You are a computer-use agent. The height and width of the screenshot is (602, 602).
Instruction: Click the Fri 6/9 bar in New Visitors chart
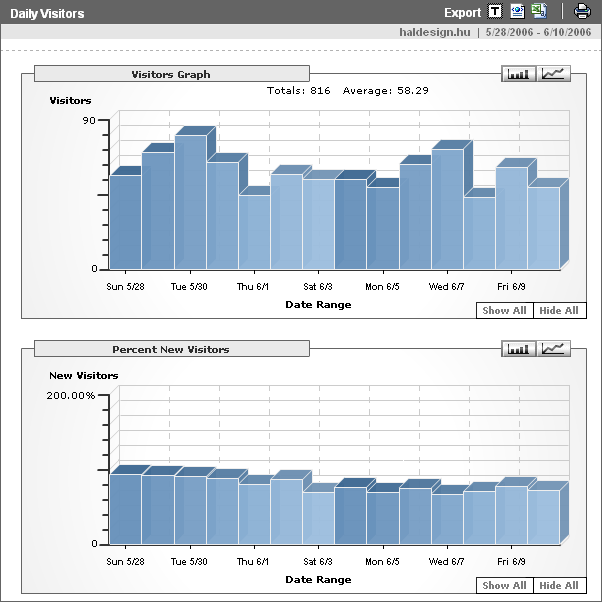(x=511, y=516)
